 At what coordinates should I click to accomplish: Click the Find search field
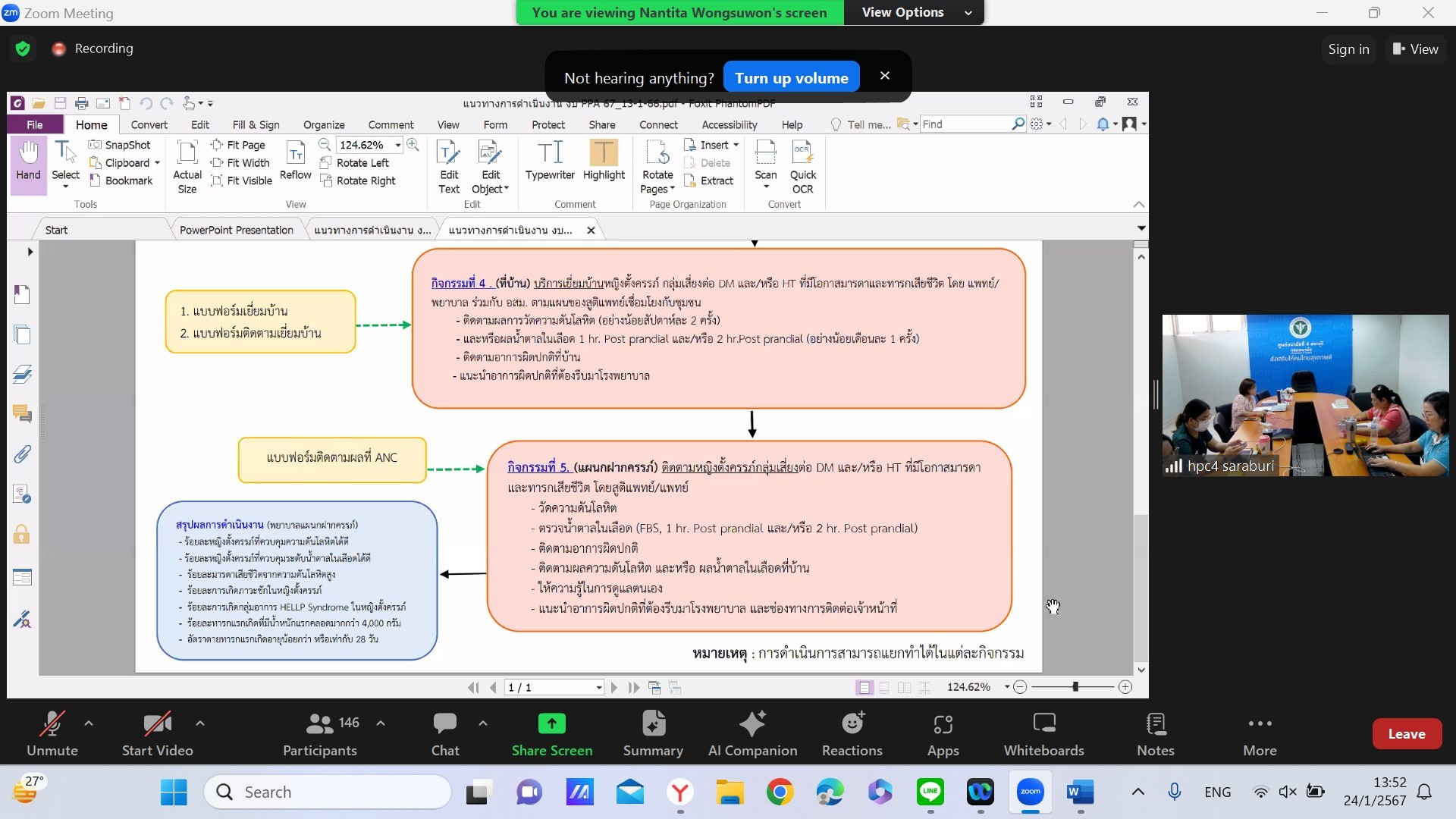point(965,124)
